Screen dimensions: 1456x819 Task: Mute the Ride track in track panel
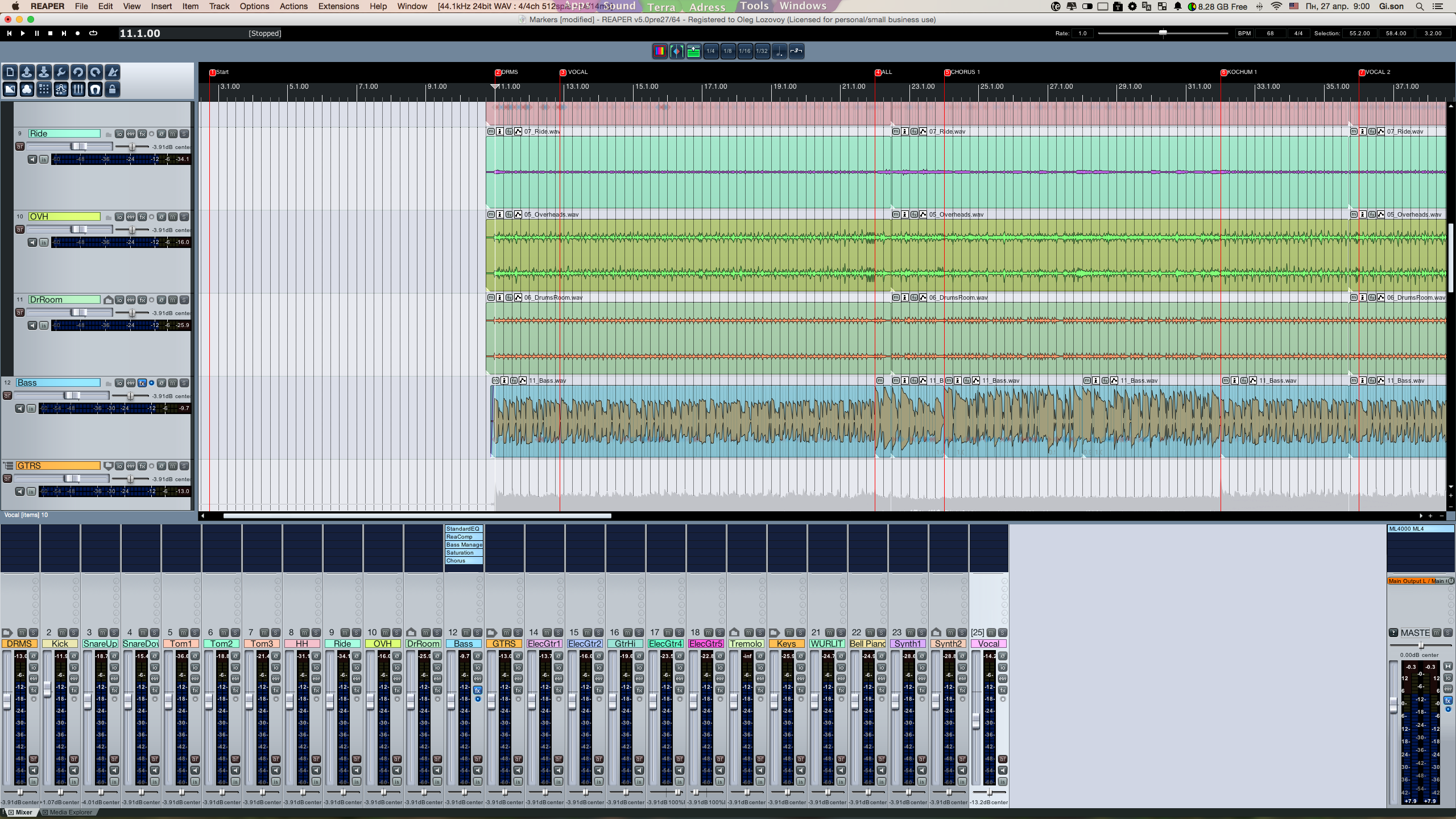pos(173,134)
